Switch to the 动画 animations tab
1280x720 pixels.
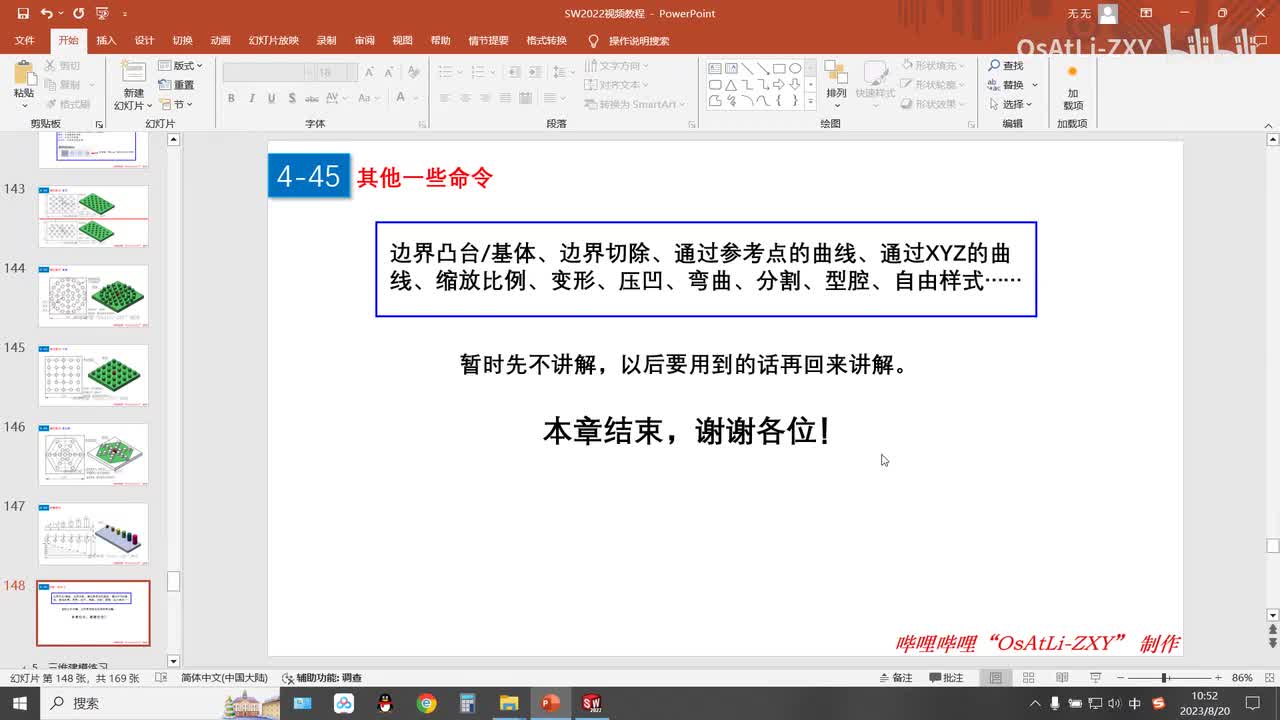point(220,41)
